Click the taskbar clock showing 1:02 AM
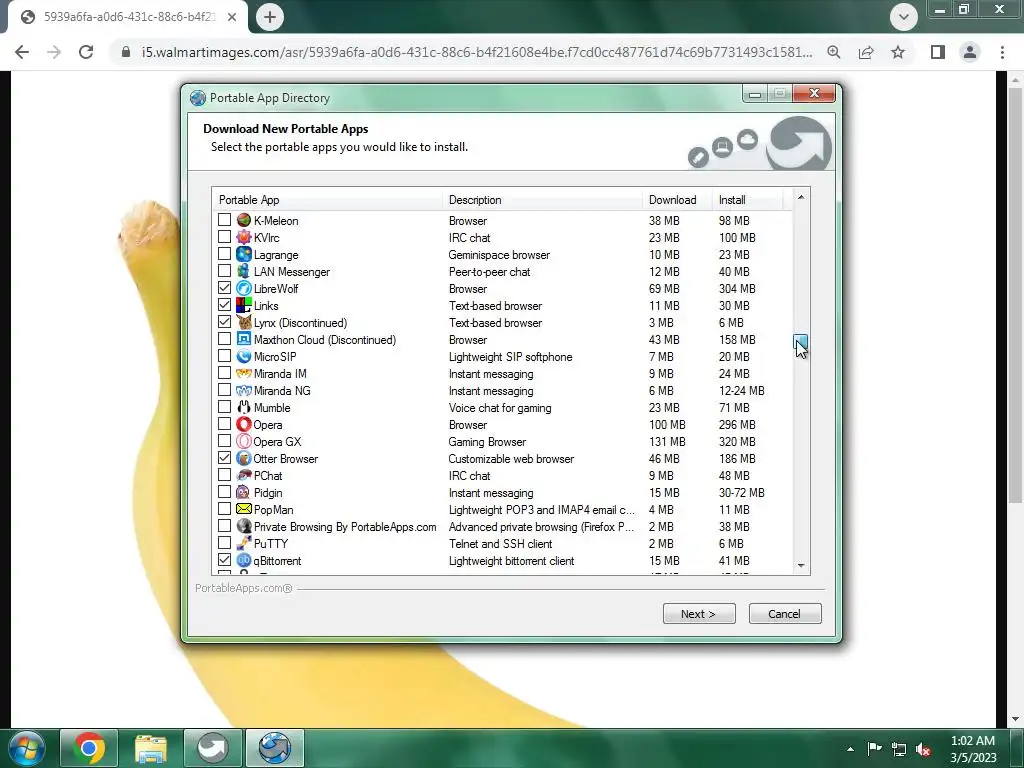Screen dimensions: 1024x768 [x=973, y=749]
